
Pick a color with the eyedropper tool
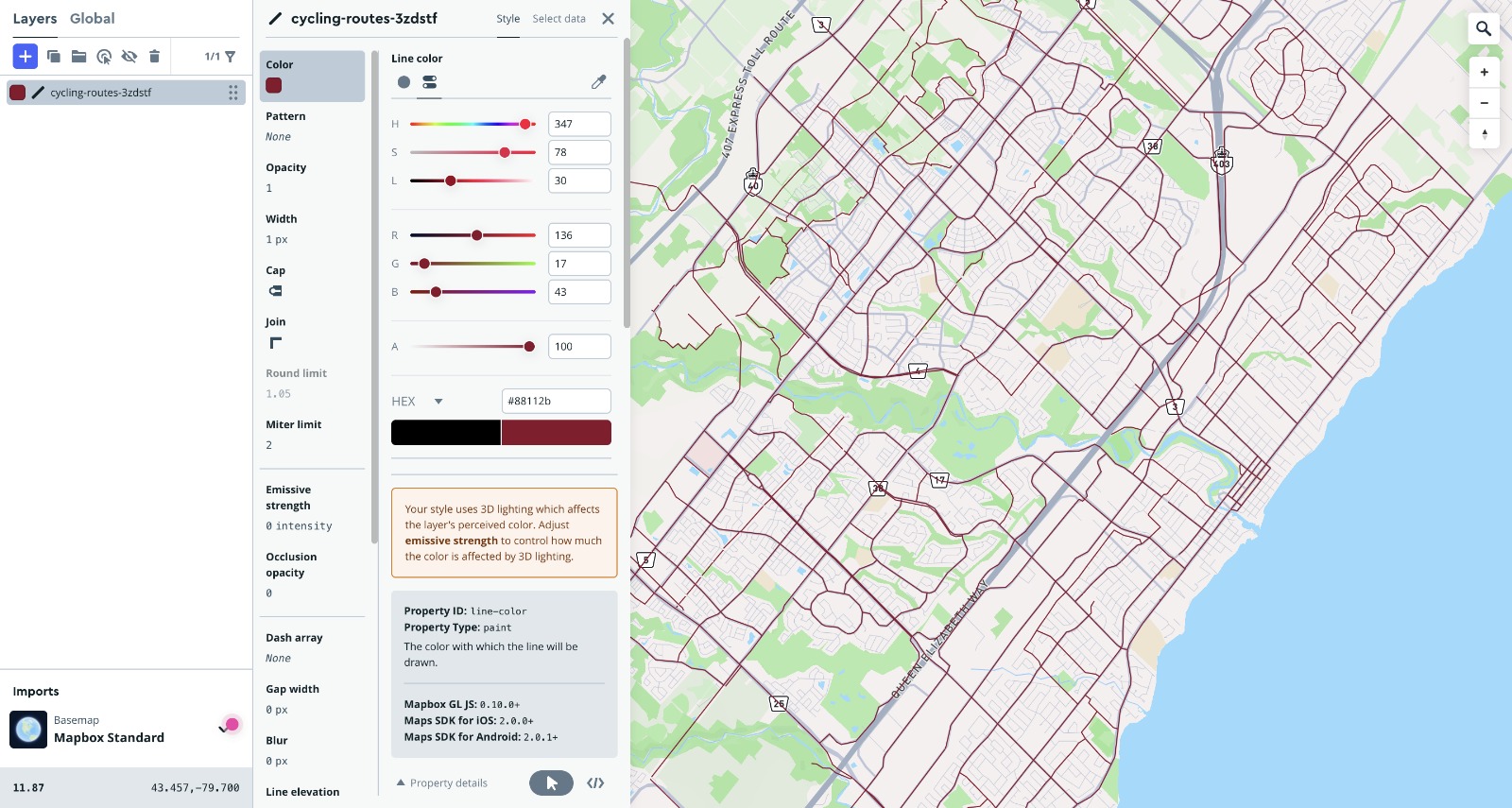[598, 82]
